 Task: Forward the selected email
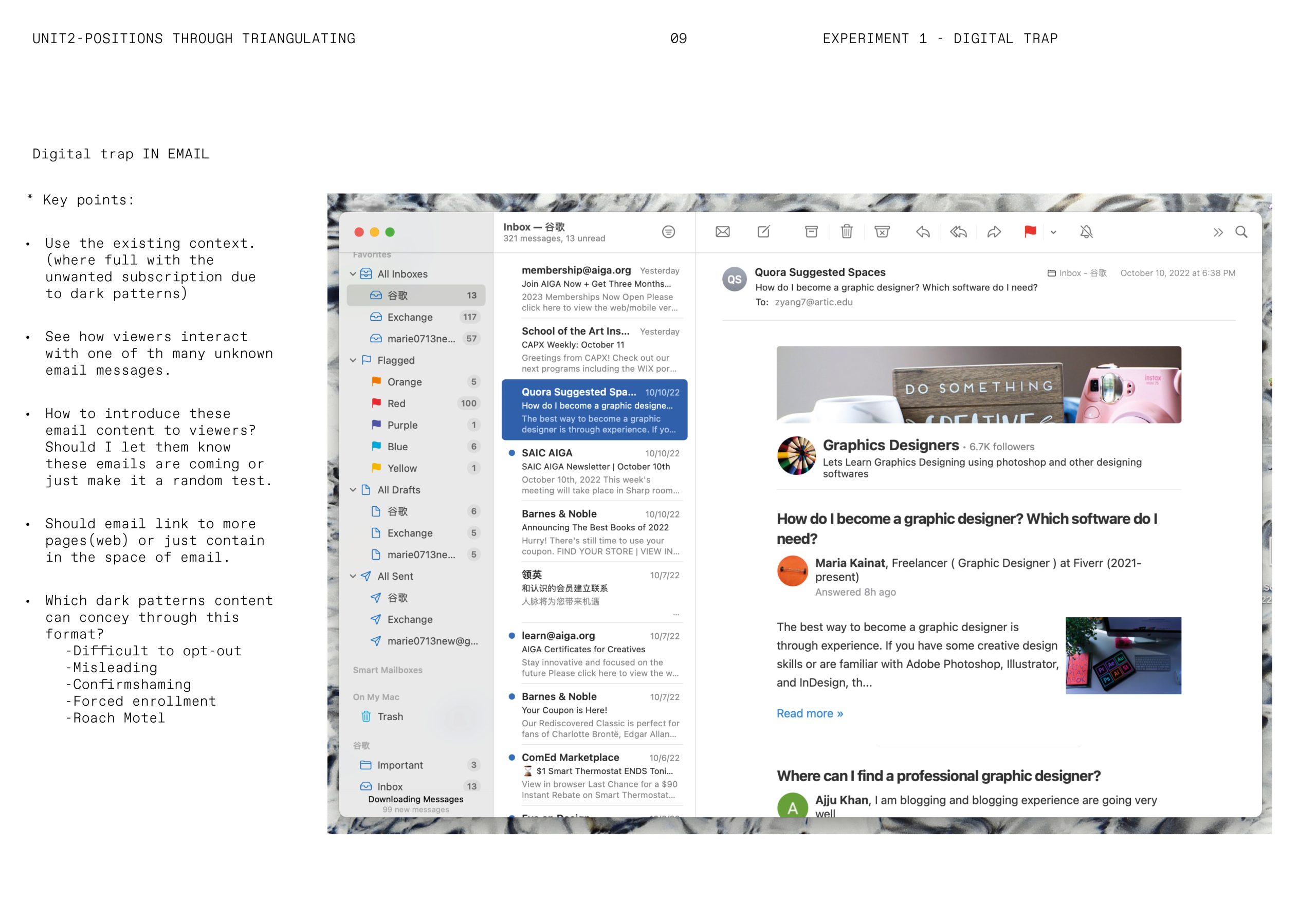[994, 232]
